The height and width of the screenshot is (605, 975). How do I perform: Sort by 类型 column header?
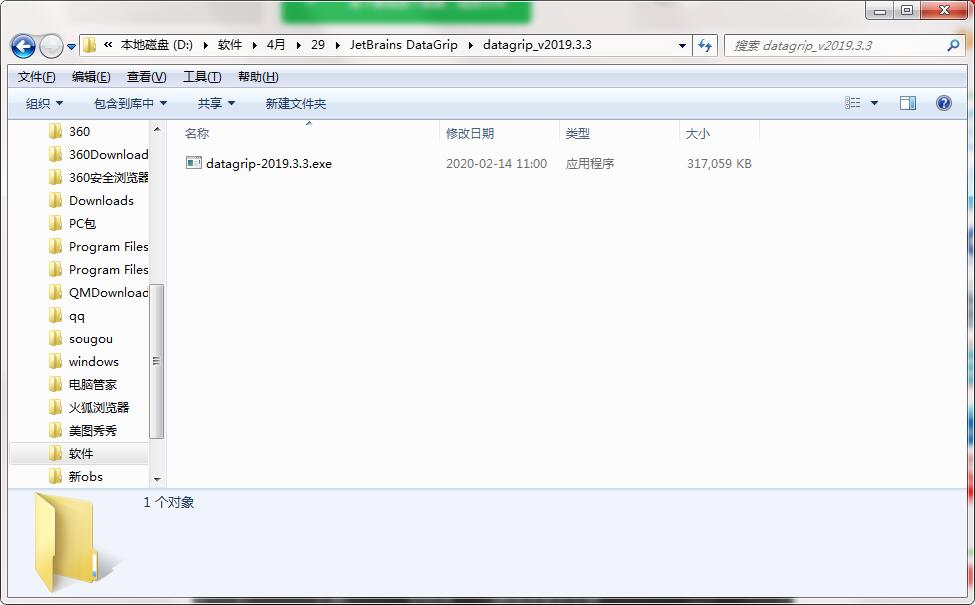[x=578, y=133]
